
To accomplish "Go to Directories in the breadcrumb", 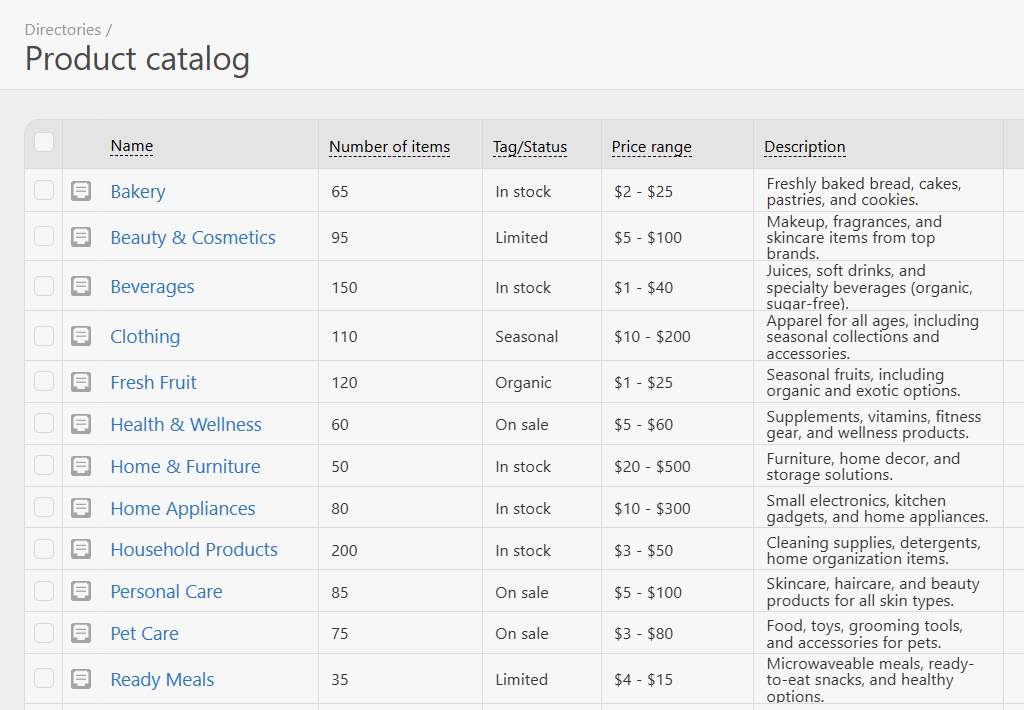I will (x=63, y=30).
